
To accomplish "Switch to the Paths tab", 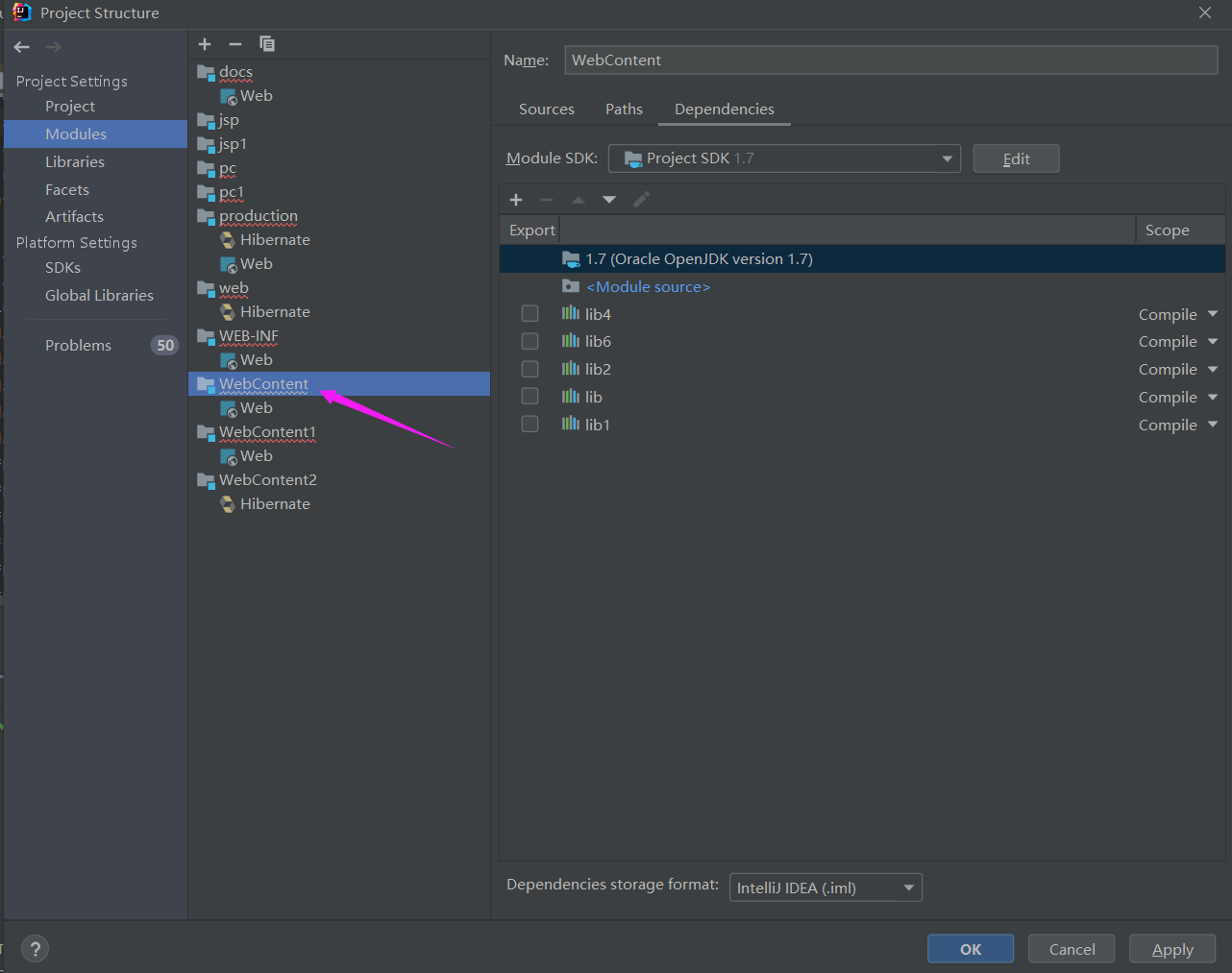I will click(x=624, y=109).
